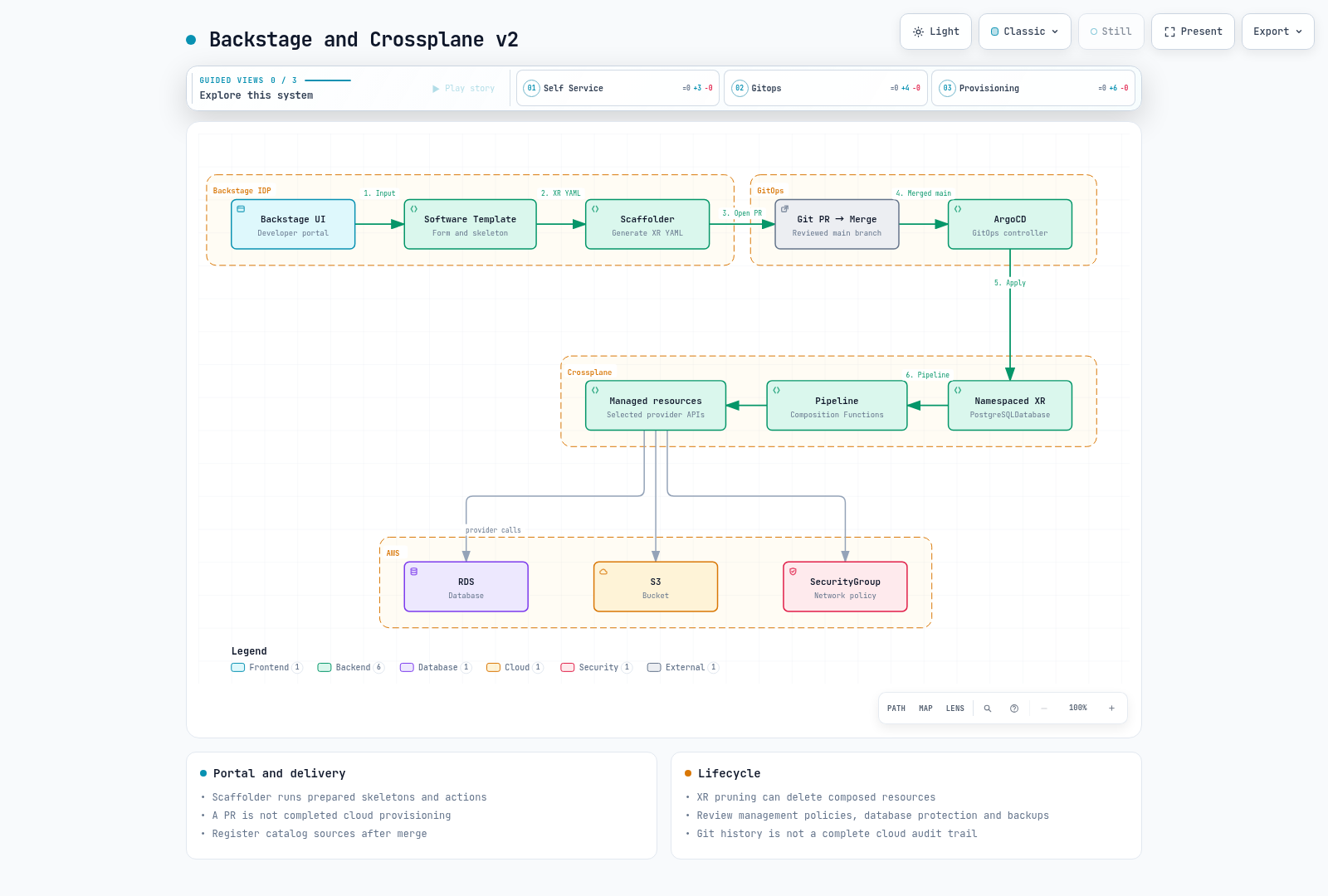Click the Pipeline node code icon
The width and height of the screenshot is (1328, 896).
coord(777,390)
